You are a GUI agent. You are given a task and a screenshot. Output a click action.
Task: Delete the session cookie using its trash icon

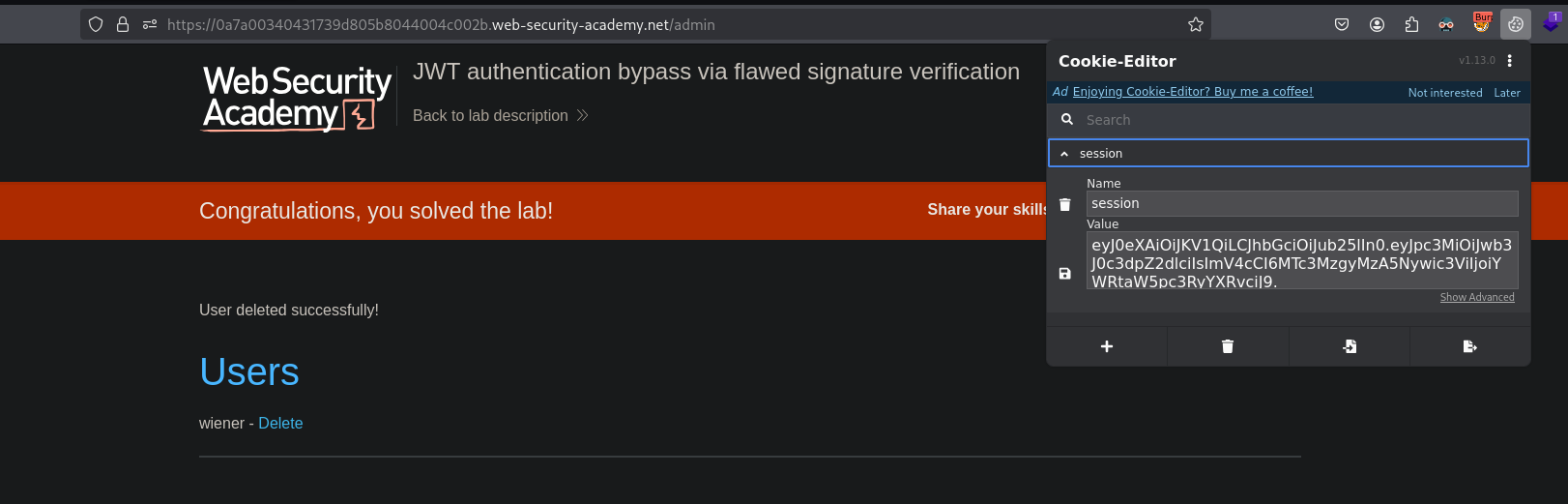tap(1064, 204)
